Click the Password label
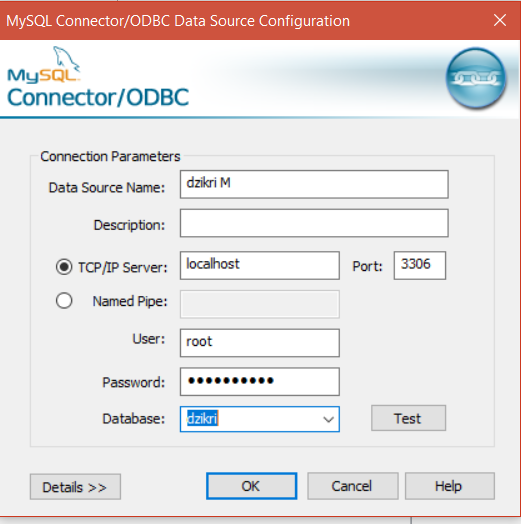The height and width of the screenshot is (524, 521). click(133, 382)
